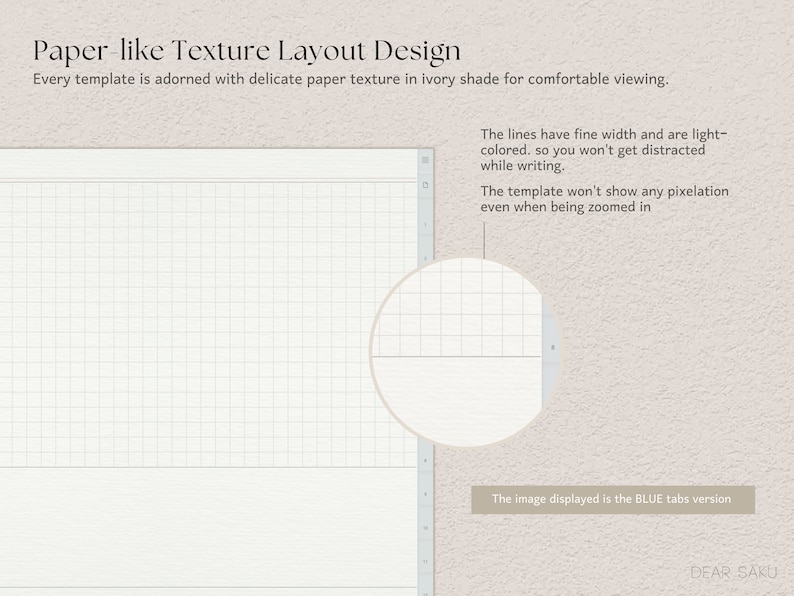Select month tab 10 on planner edge

coord(425,528)
